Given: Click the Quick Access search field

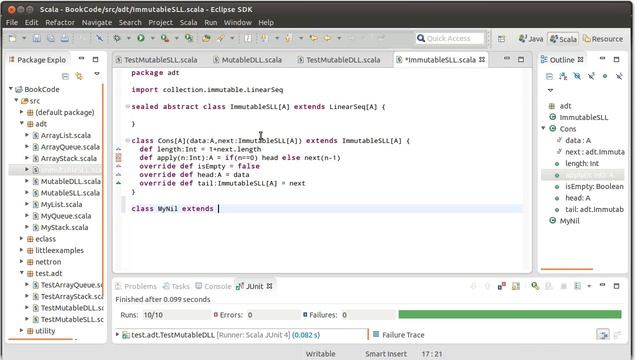Looking at the screenshot, I should (449, 38).
